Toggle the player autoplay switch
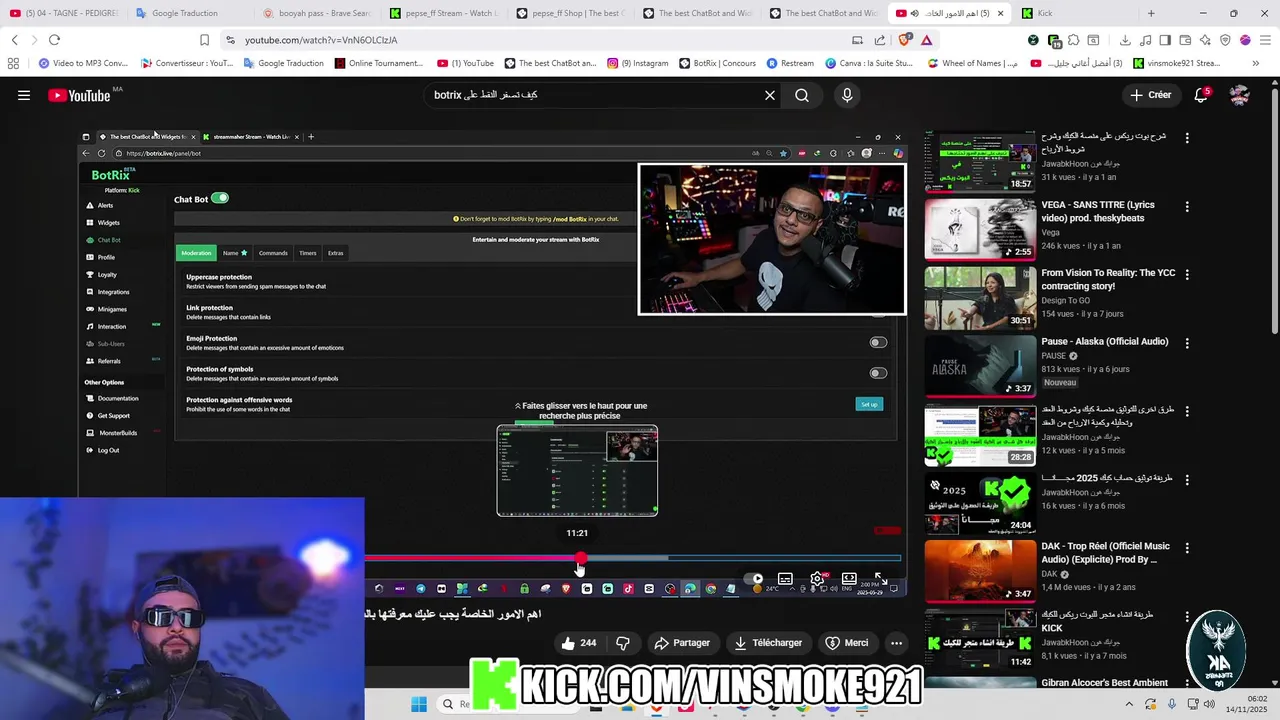1280x720 pixels. point(754,579)
